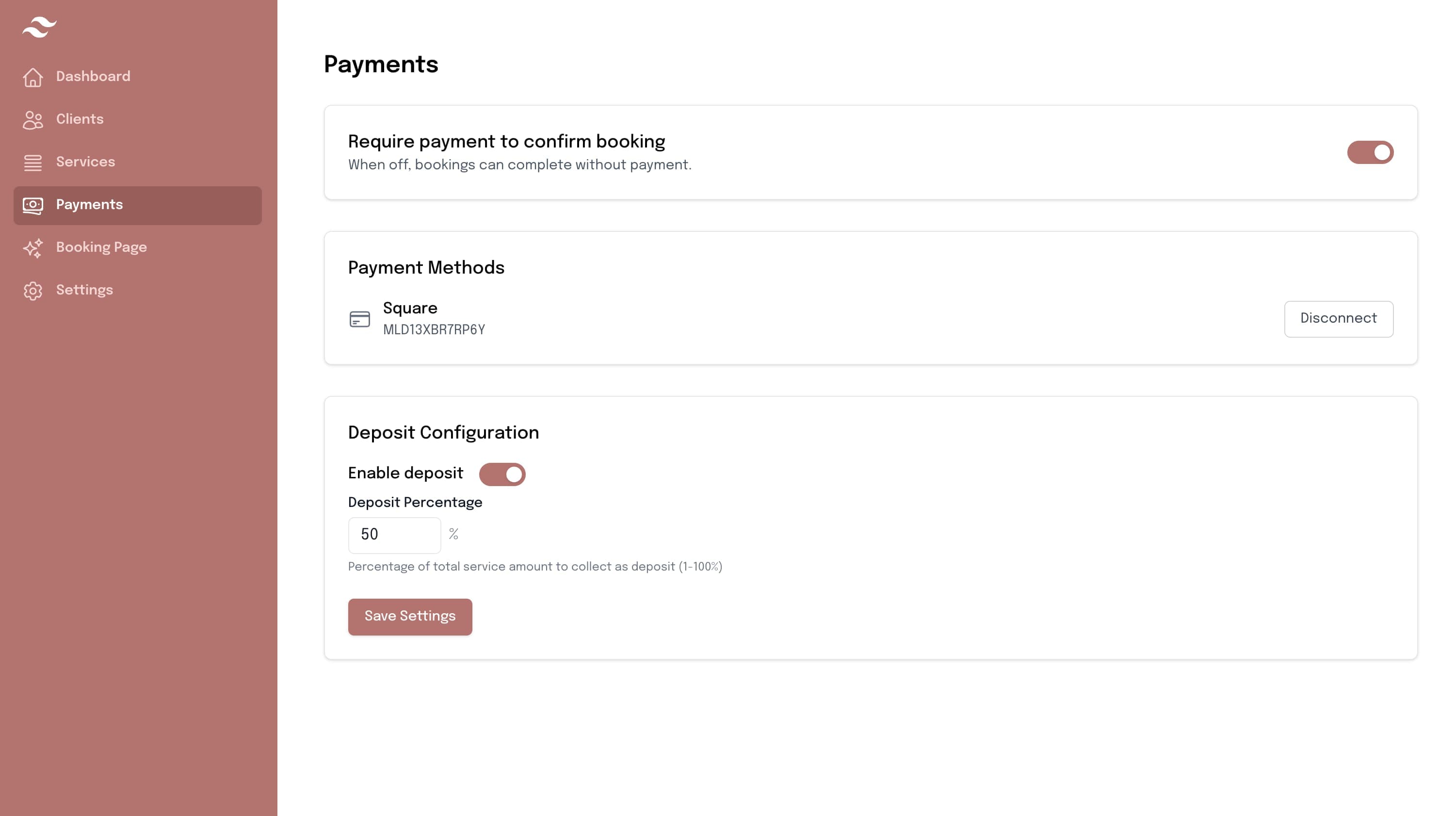Viewport: 1456px width, 816px height.
Task: Open the Dashboard menu item
Action: point(93,77)
